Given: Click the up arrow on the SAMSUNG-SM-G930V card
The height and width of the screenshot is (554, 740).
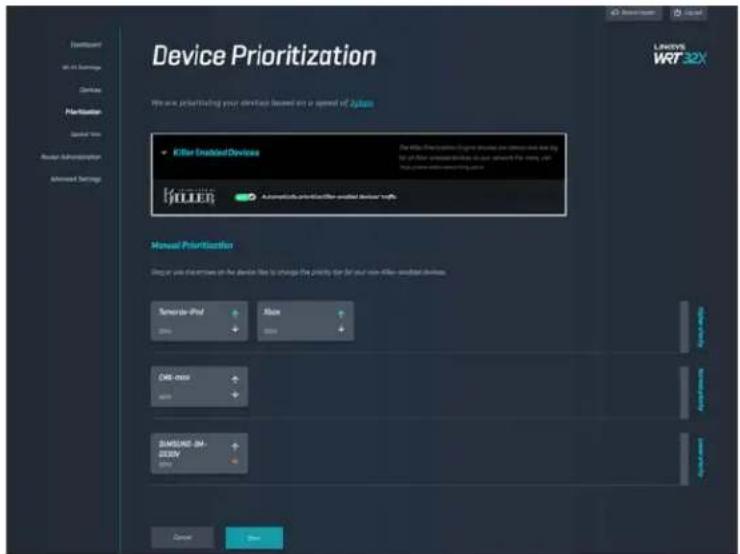Looking at the screenshot, I should click(235, 446).
